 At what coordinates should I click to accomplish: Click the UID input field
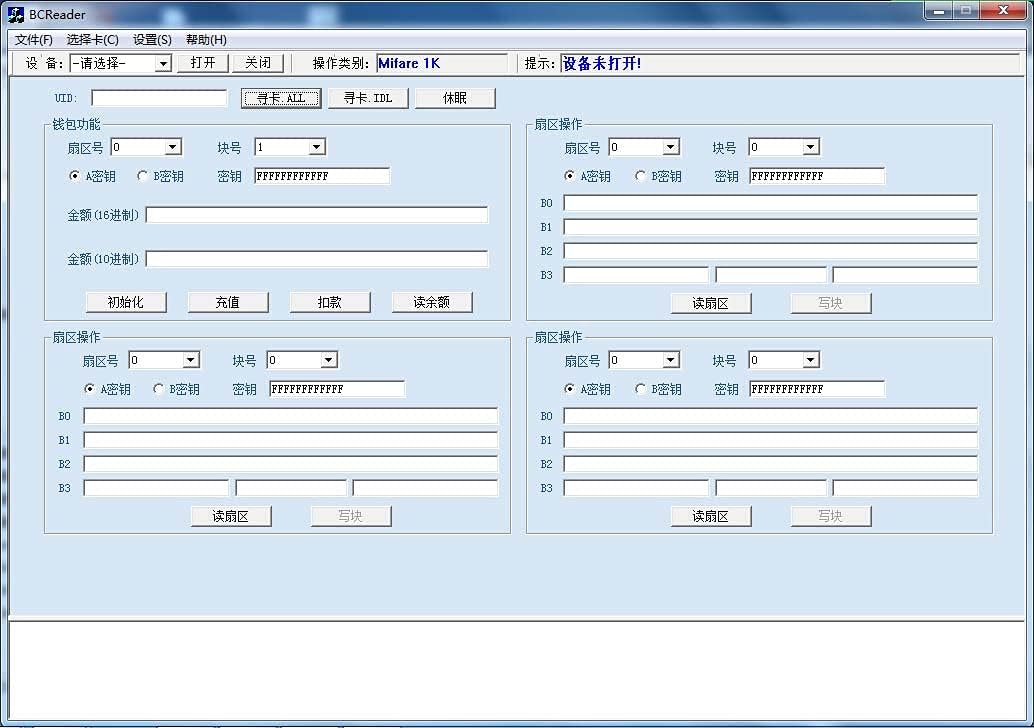159,98
